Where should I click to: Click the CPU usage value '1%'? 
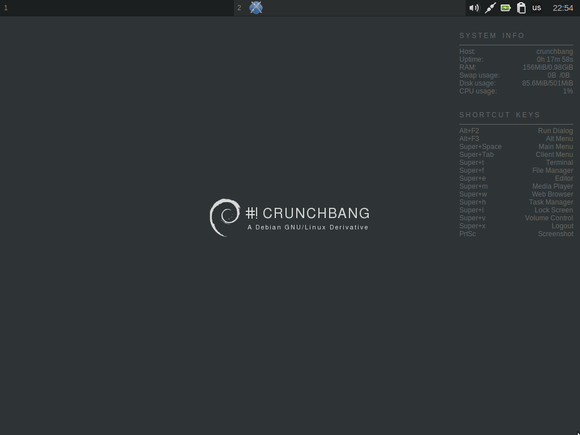tap(568, 91)
